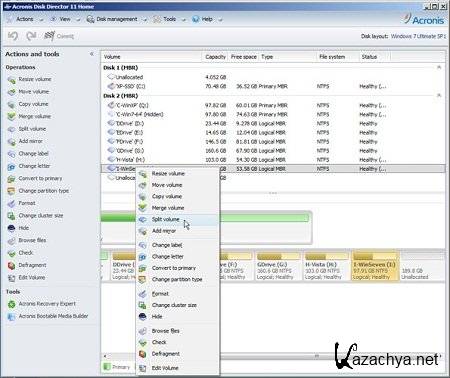Screen dimensions: 450x378
Task: Choose Change partition type in context menu
Action: pos(178,279)
